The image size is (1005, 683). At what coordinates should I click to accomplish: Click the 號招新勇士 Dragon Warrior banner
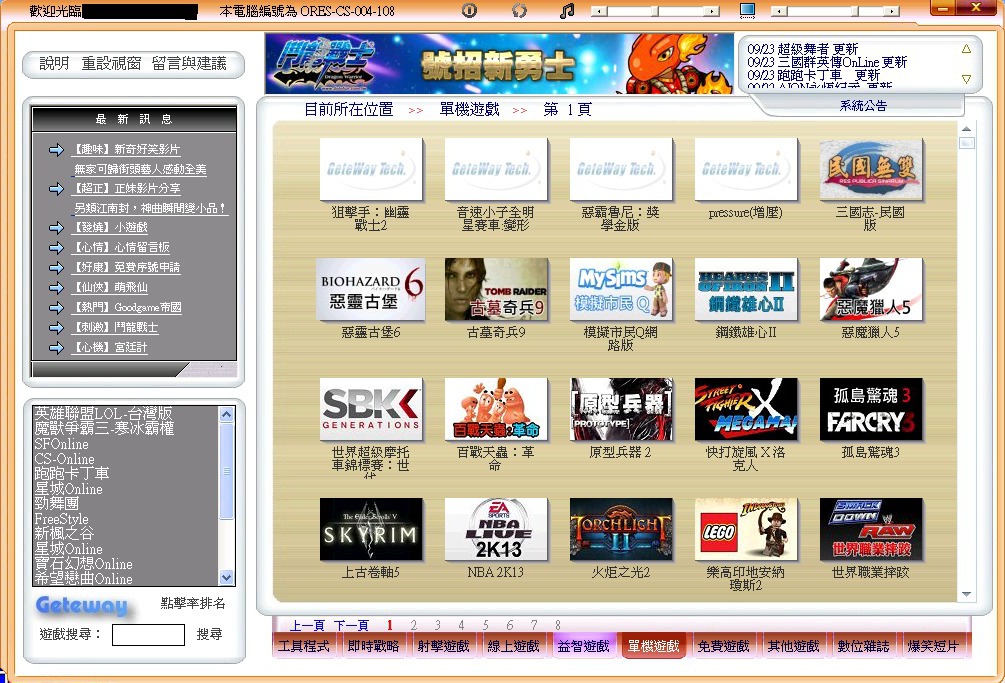coord(499,63)
